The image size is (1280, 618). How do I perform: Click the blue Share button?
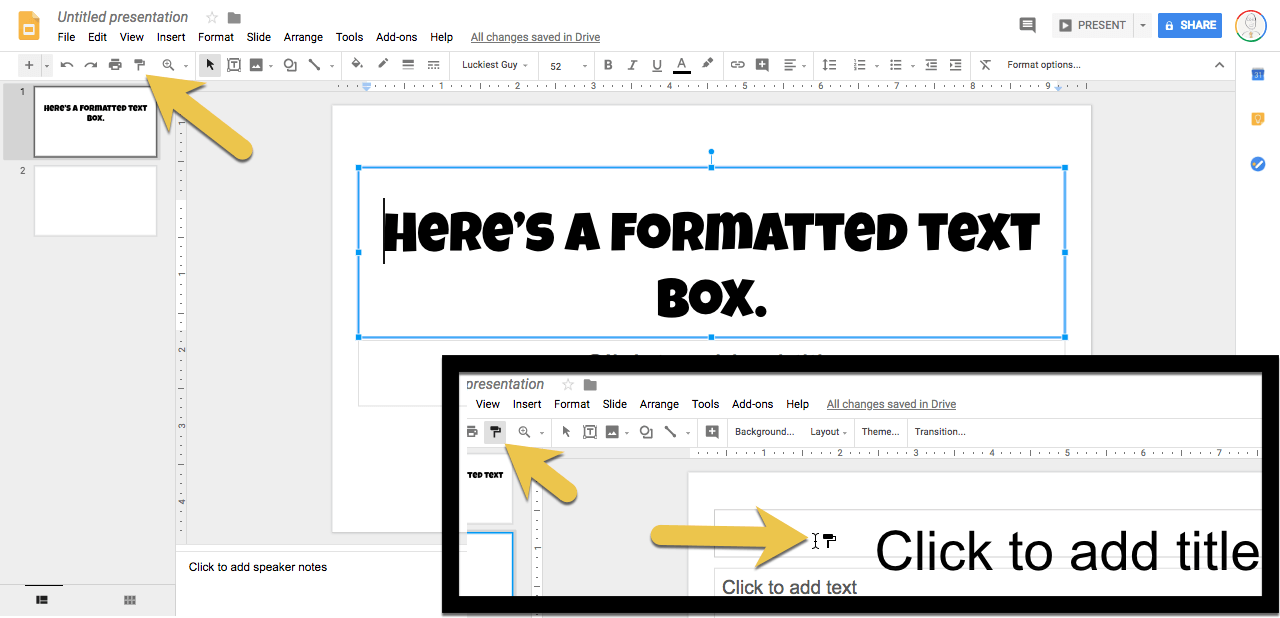1189,25
